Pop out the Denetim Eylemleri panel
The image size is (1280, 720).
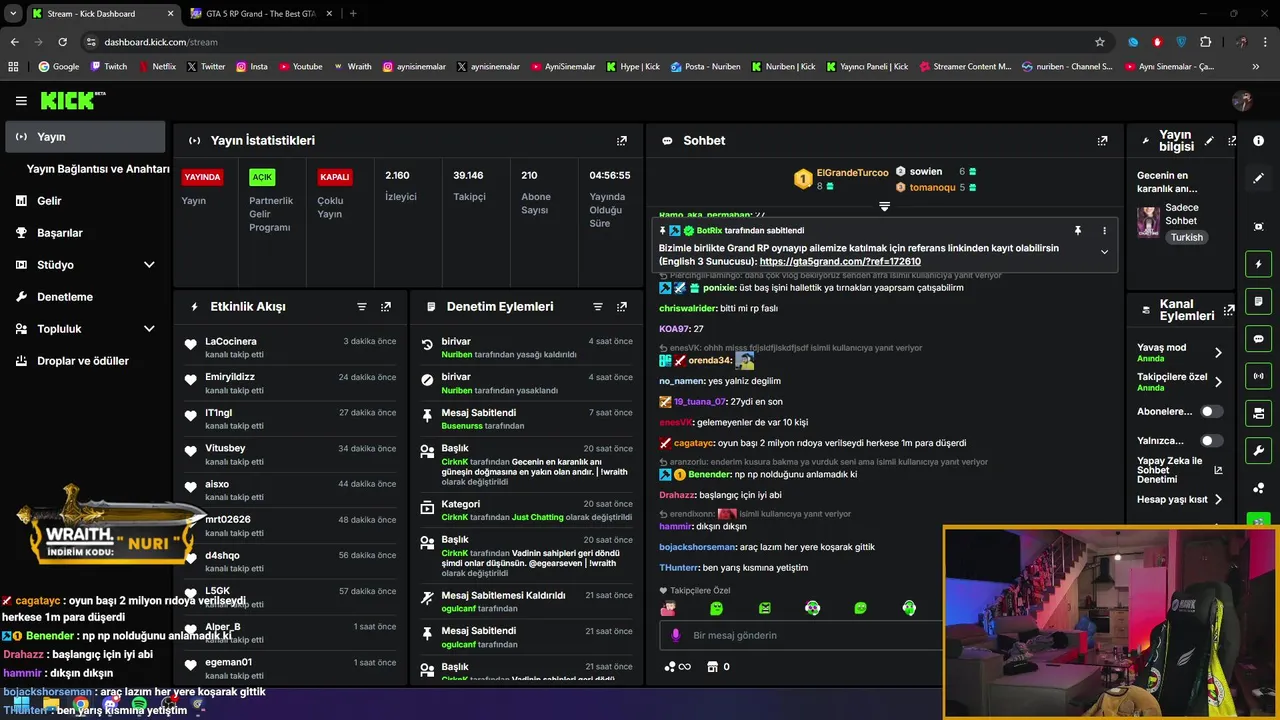622,307
